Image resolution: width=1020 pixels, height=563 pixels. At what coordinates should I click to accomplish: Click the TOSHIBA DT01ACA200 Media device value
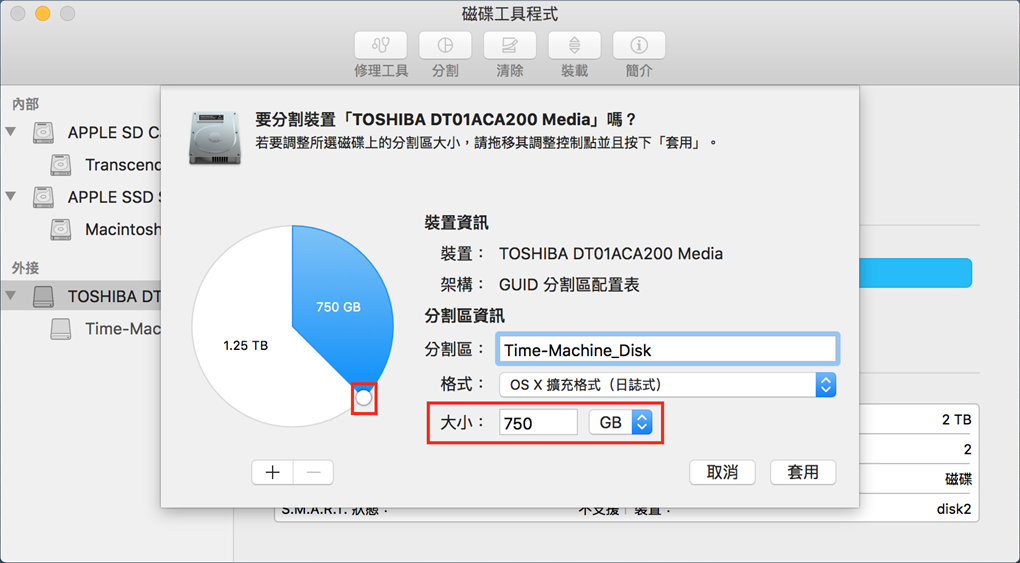coord(611,253)
